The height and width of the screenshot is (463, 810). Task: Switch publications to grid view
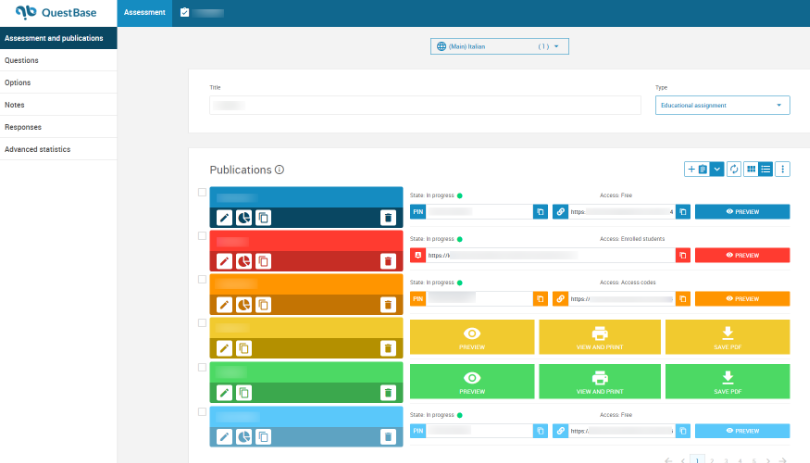pyautogui.click(x=751, y=169)
